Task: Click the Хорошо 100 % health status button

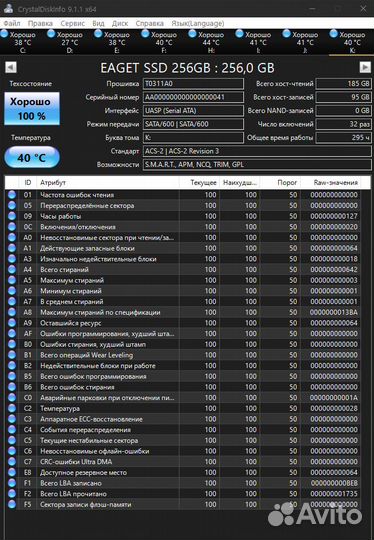Action: 32,108
